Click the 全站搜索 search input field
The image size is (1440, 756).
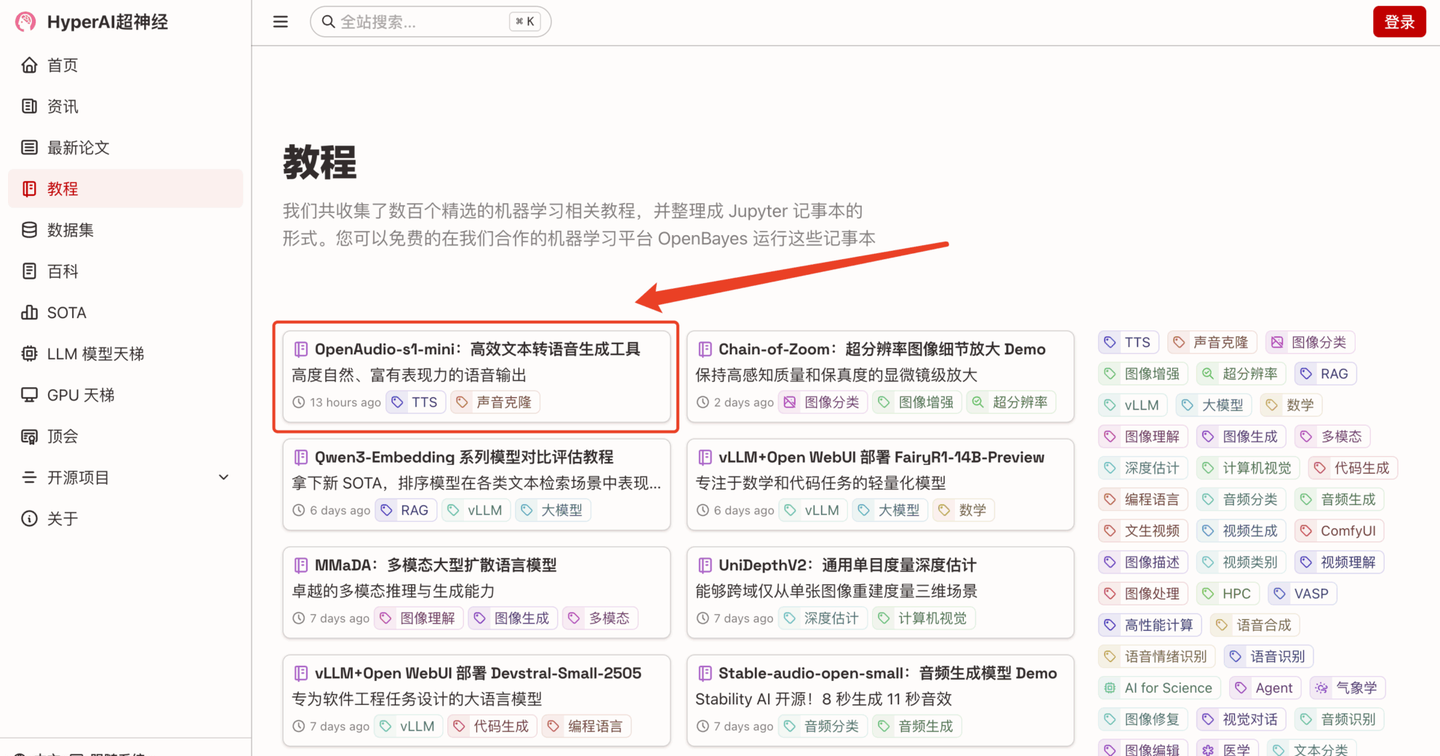tap(430, 21)
